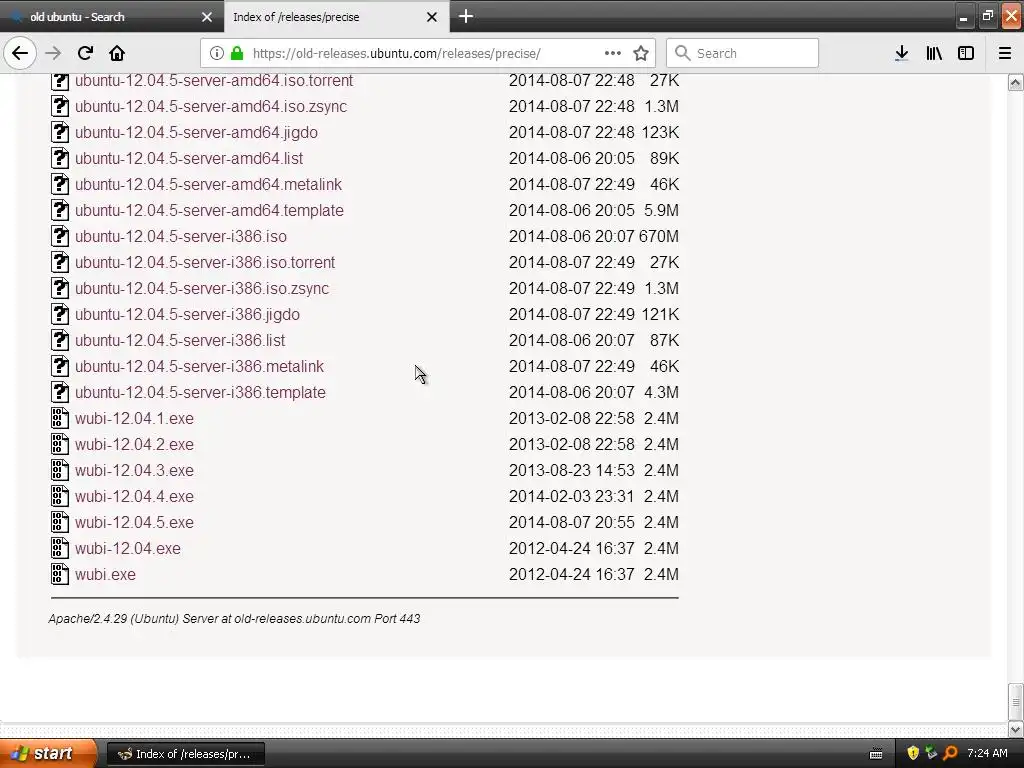
Task: Open the downloads arrow panel
Action: pos(902,54)
